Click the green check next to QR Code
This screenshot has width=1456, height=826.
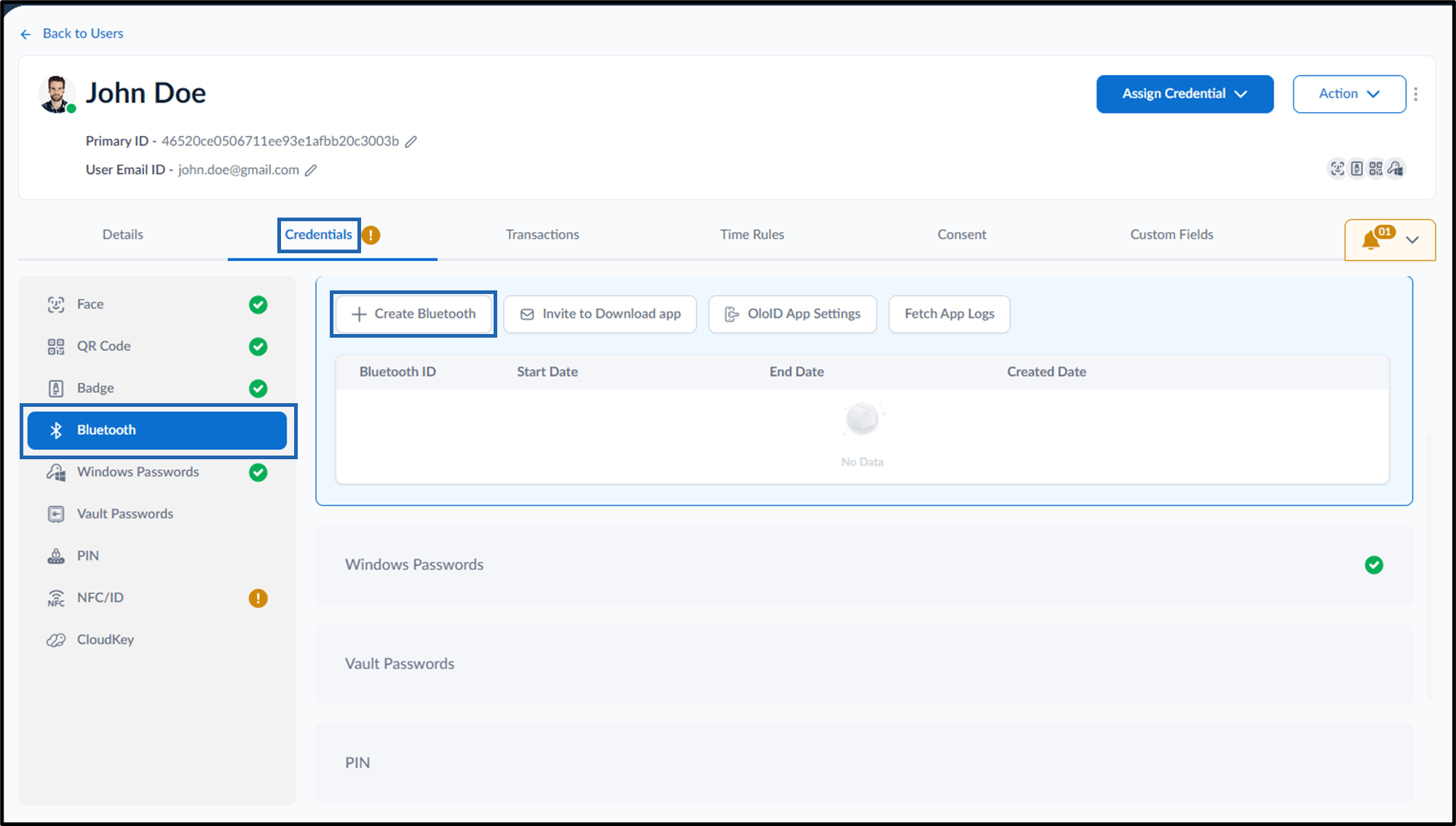coord(258,347)
